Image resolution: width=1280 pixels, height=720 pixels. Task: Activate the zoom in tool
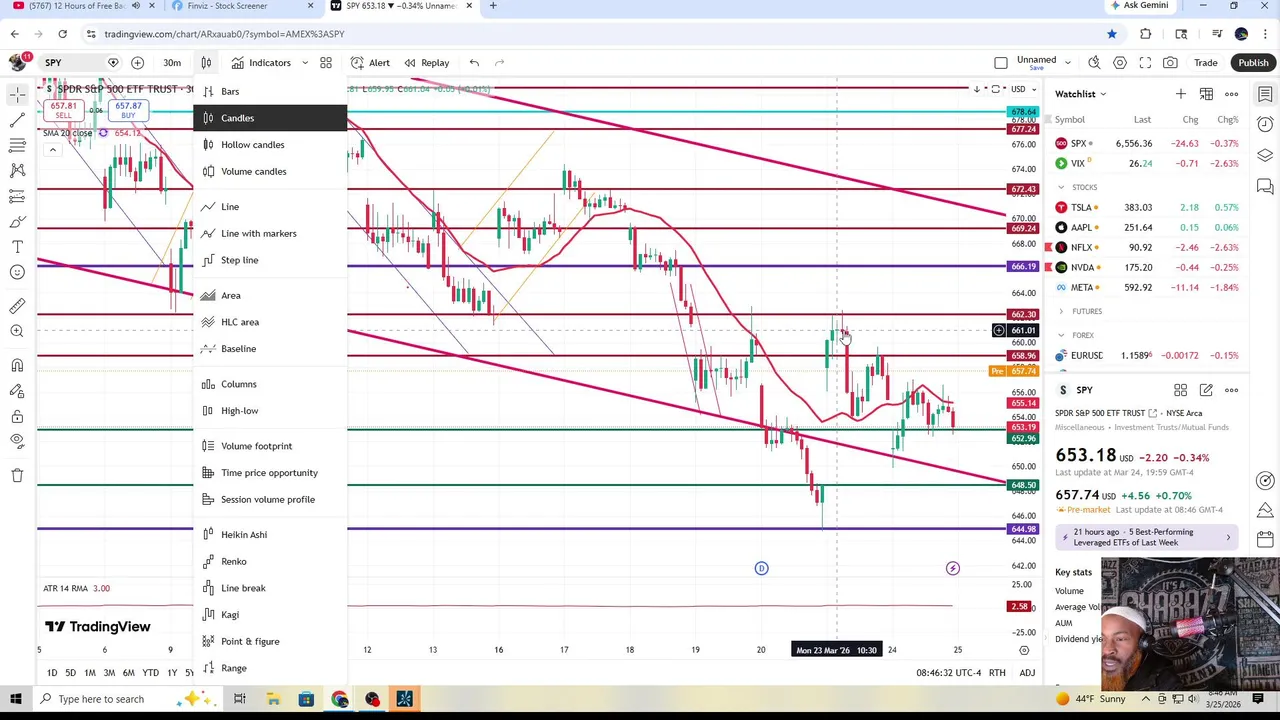[x=17, y=331]
